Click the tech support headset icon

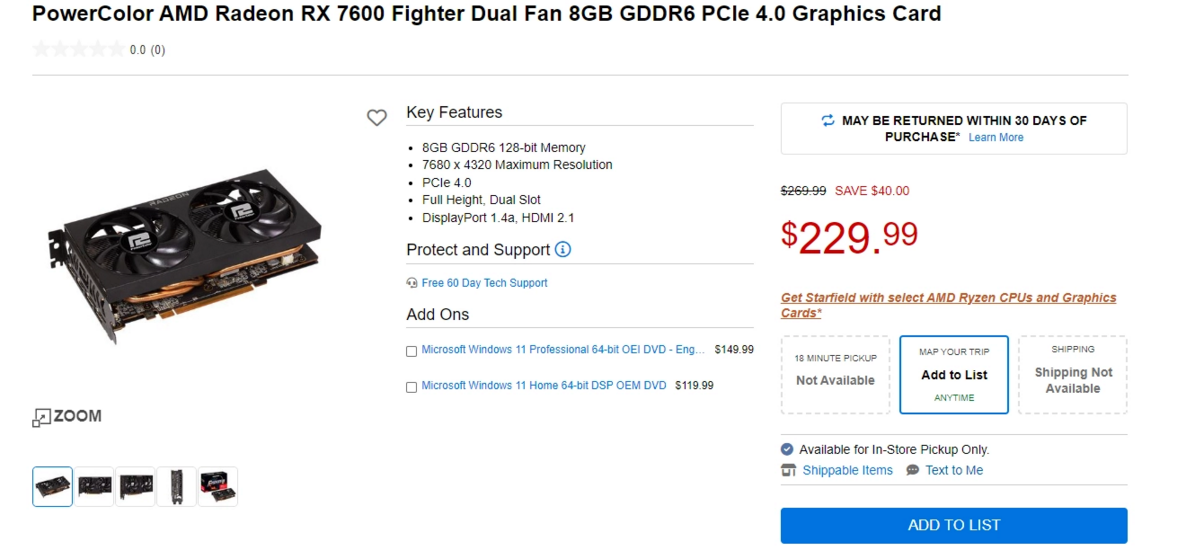412,283
